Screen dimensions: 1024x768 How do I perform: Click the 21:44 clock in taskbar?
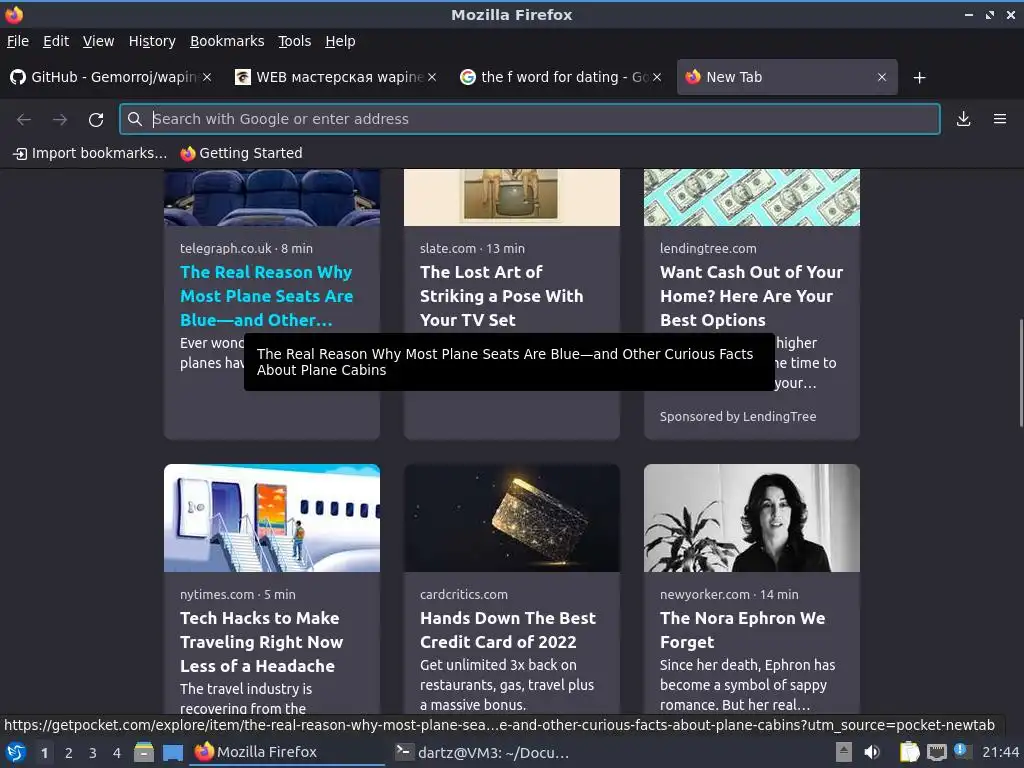1000,752
